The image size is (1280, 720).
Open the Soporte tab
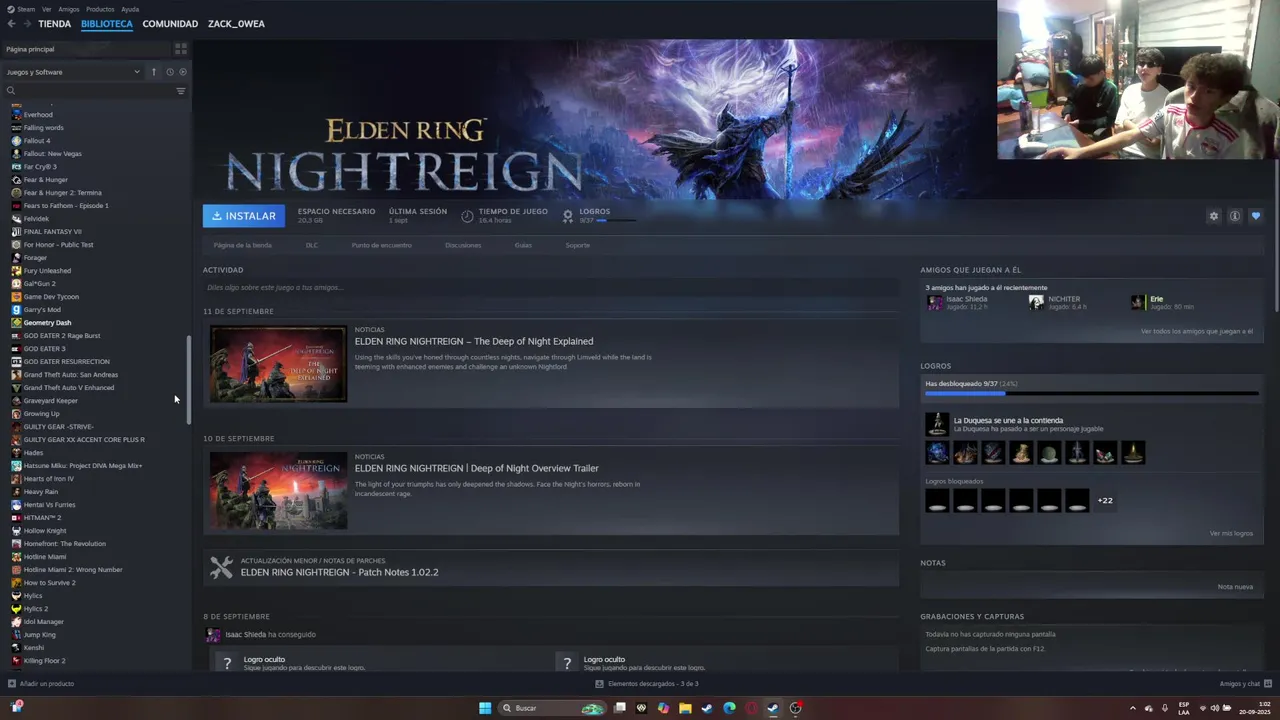[x=577, y=245]
